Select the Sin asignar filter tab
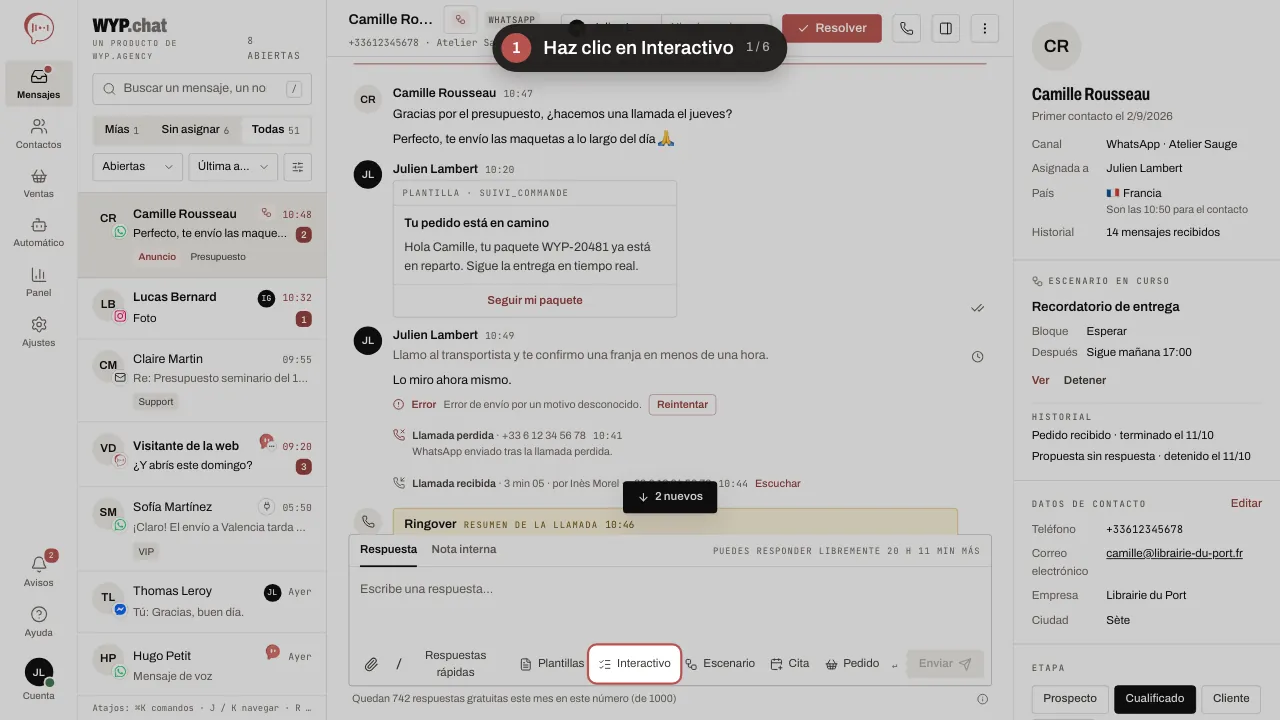 [195, 130]
